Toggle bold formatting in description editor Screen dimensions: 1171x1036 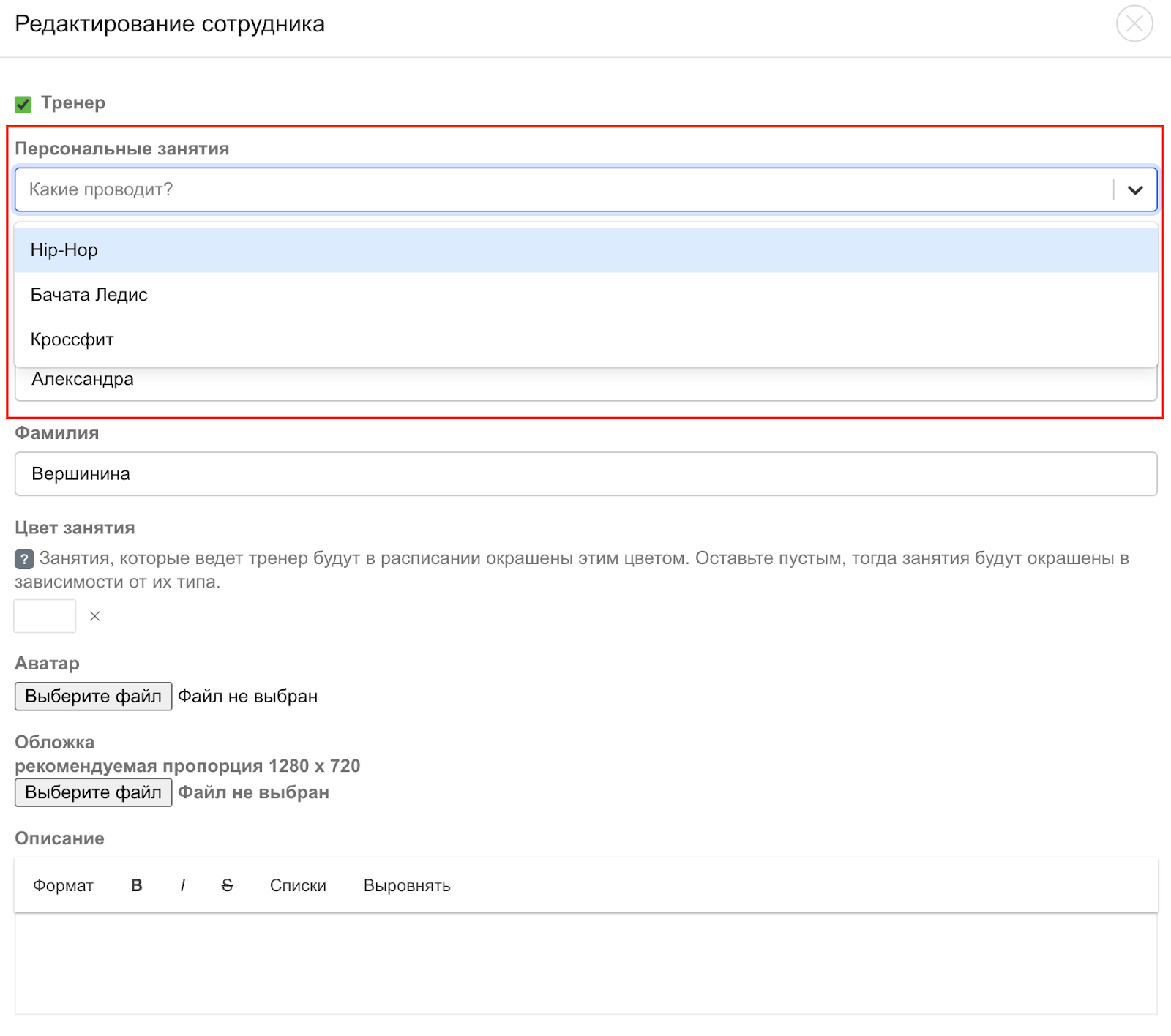136,886
